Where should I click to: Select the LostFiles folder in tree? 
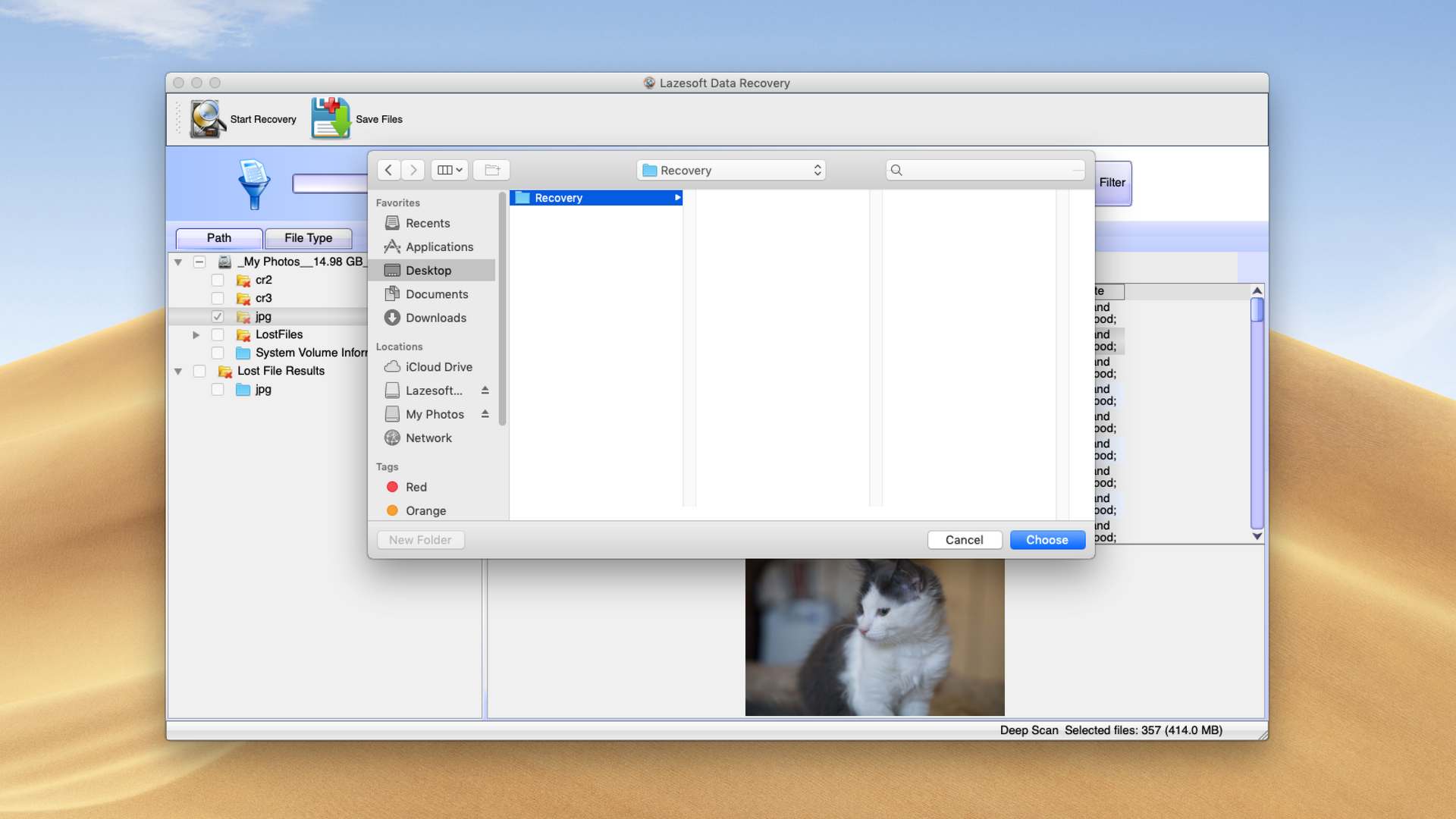point(278,334)
